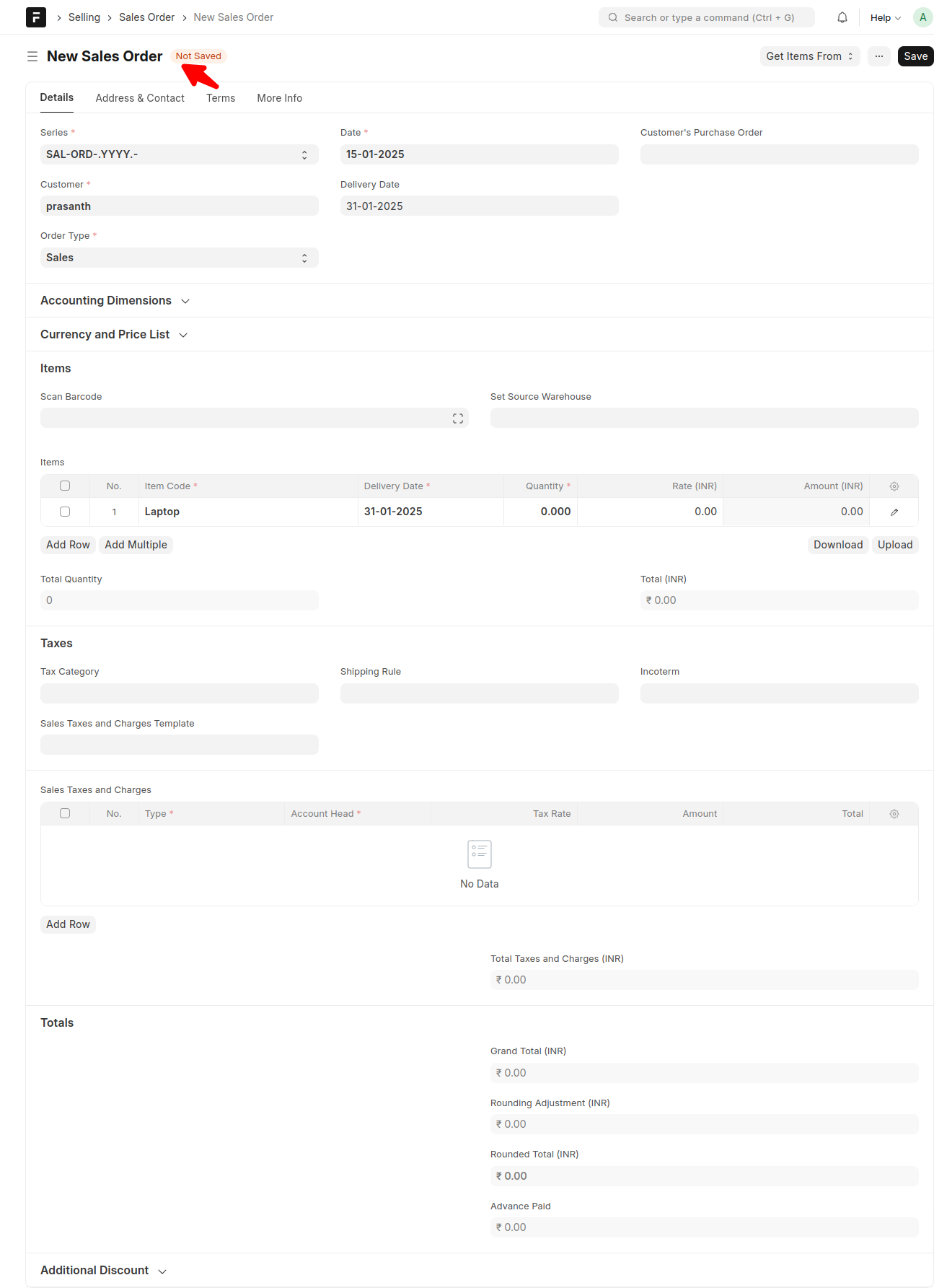Focus the search command bar
934x1288 pixels.
tap(707, 17)
